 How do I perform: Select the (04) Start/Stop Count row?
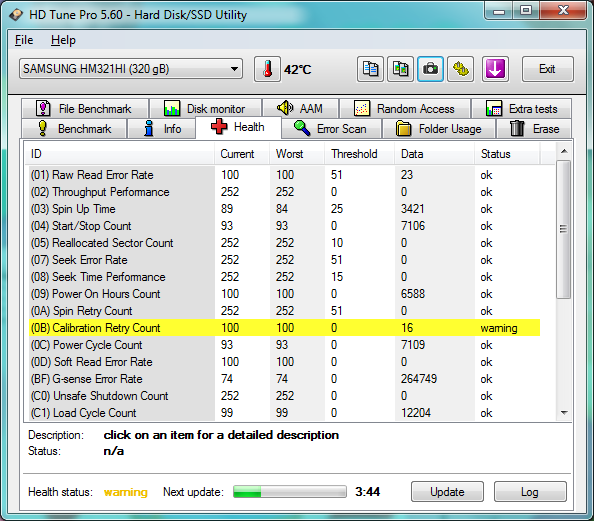point(284,226)
